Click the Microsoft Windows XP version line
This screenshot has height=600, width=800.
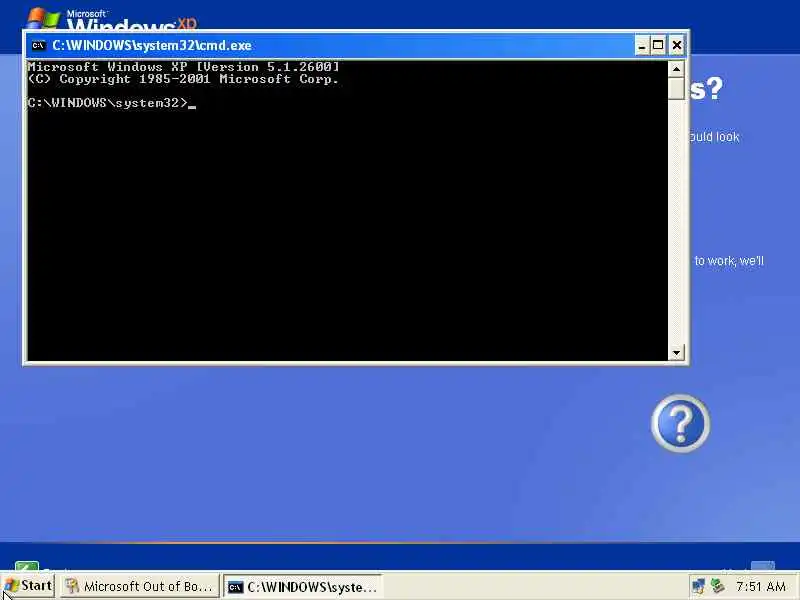point(183,67)
